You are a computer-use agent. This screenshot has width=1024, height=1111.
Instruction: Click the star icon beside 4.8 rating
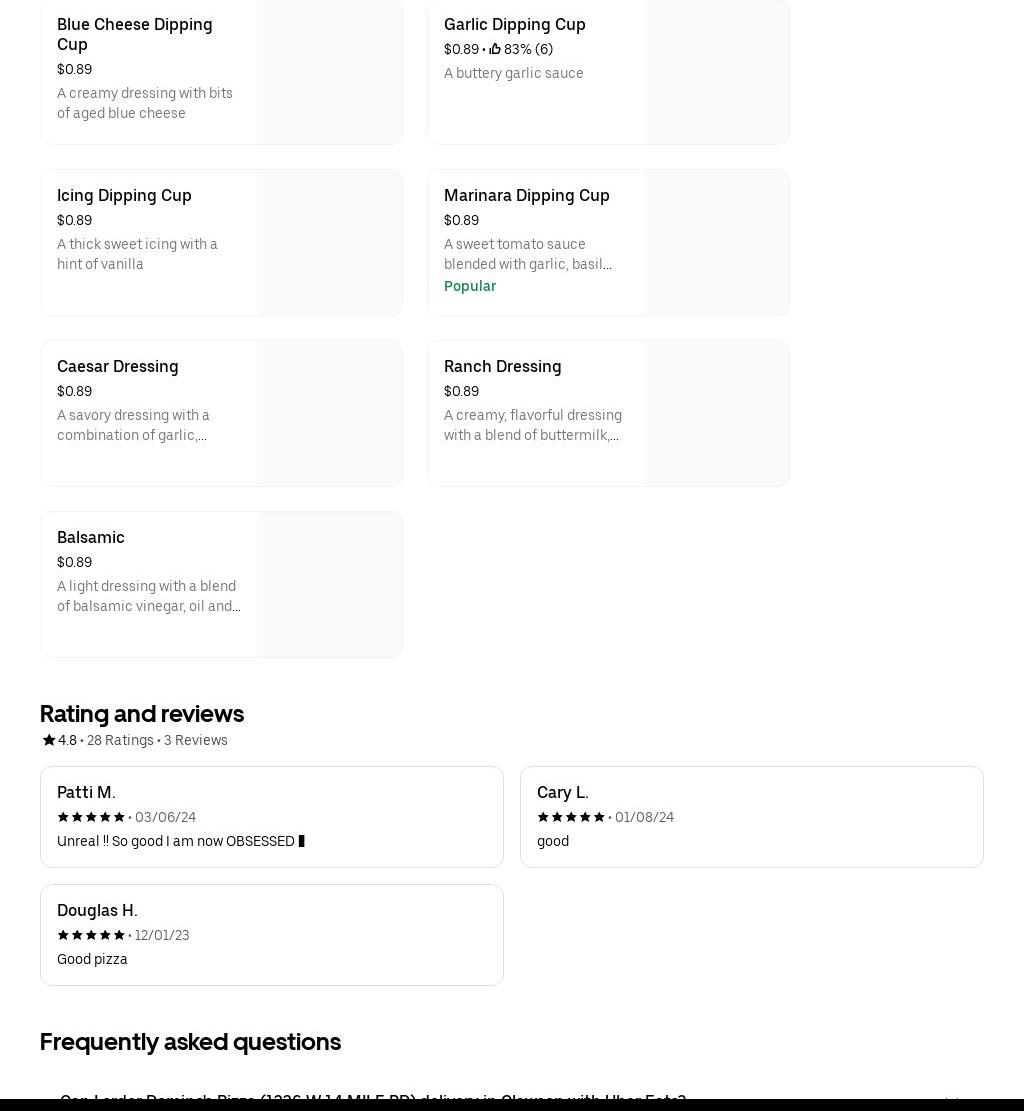(x=48, y=740)
